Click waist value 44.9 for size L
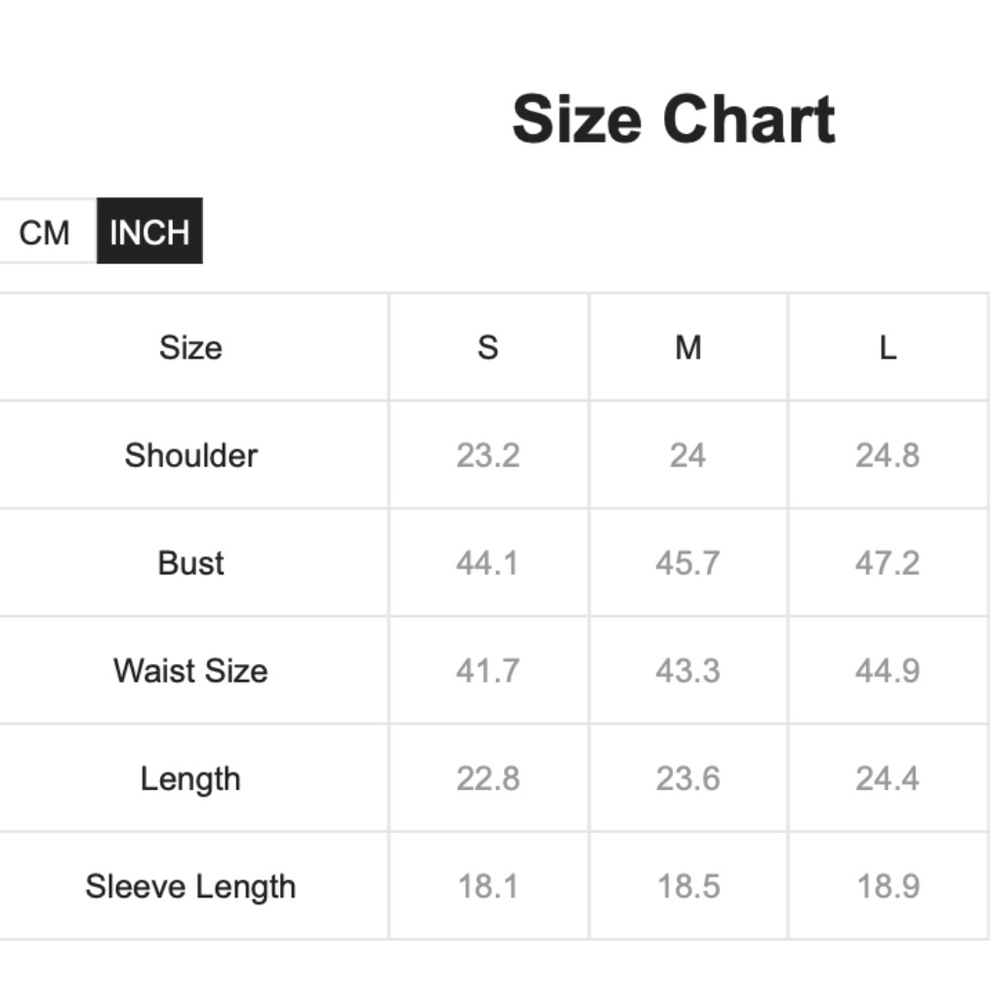The height and width of the screenshot is (1000, 1000). point(887,670)
